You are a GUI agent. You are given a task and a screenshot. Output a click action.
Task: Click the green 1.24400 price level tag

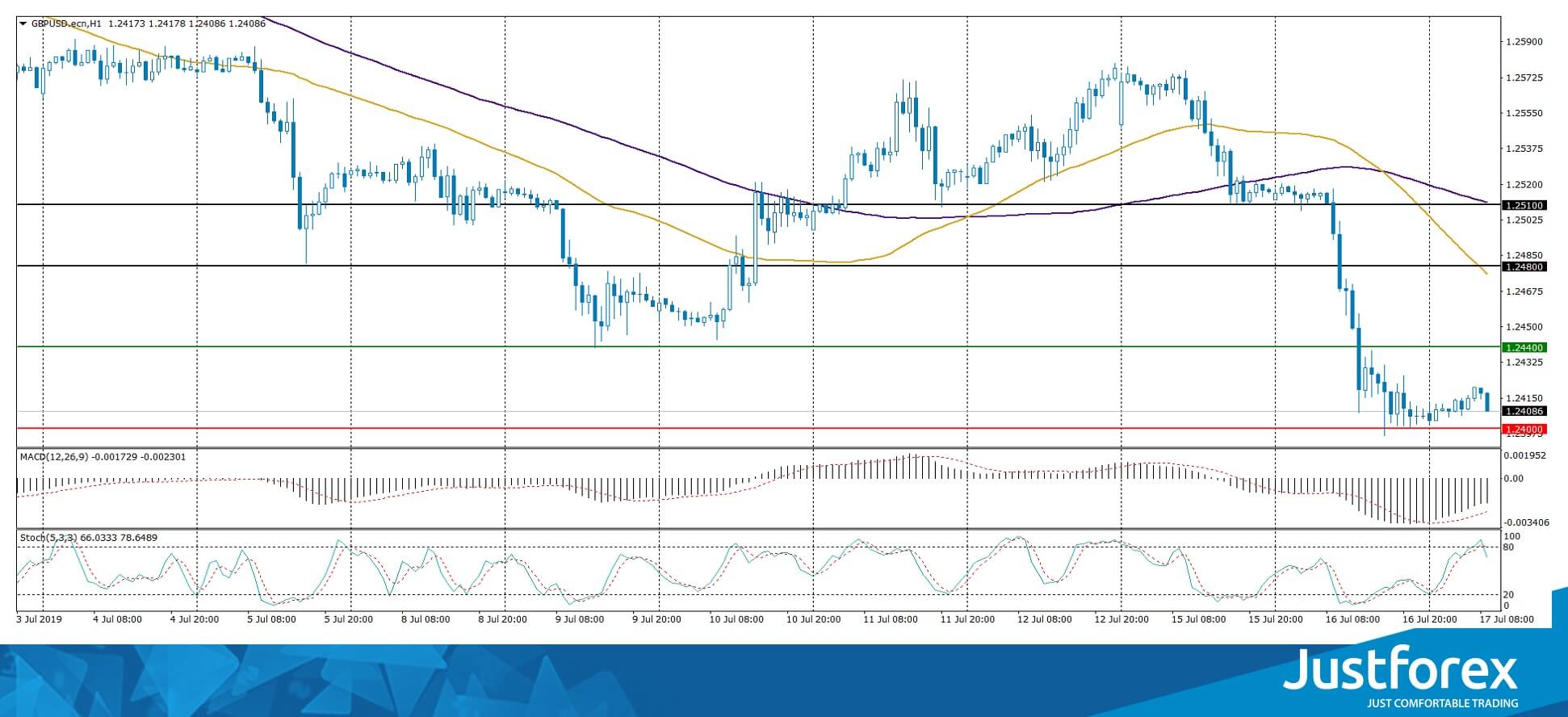coord(1524,347)
